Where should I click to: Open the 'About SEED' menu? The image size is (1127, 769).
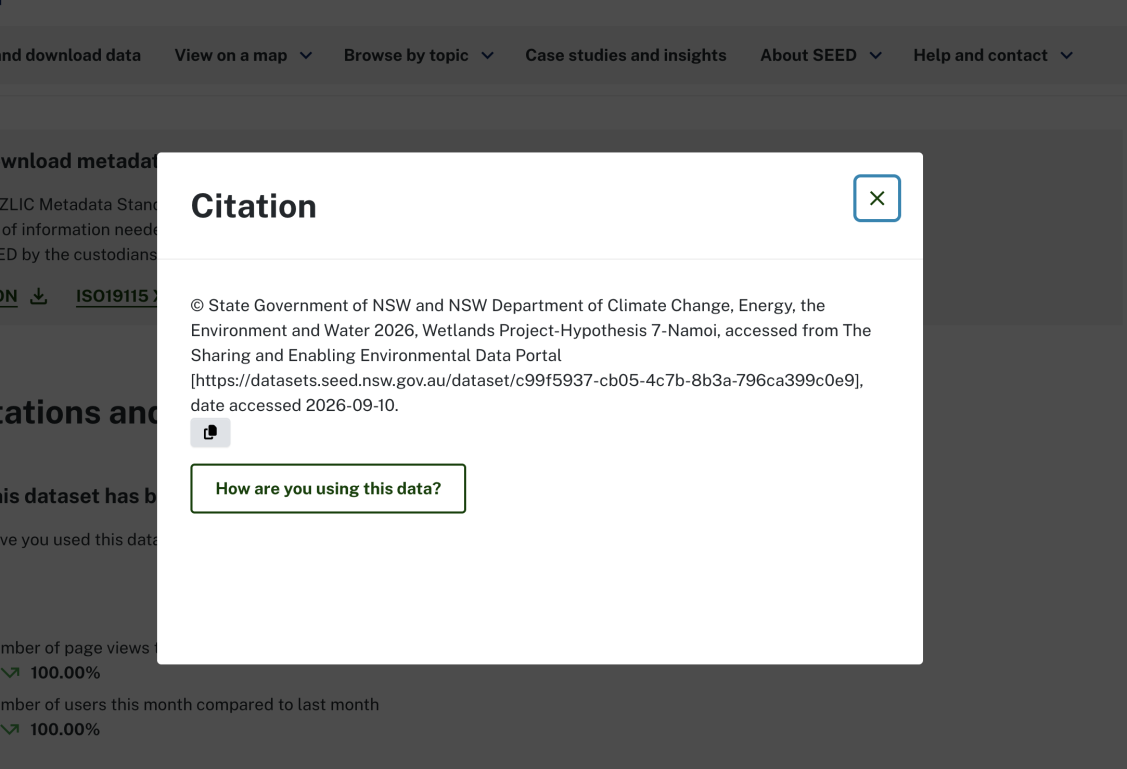[x=808, y=55]
